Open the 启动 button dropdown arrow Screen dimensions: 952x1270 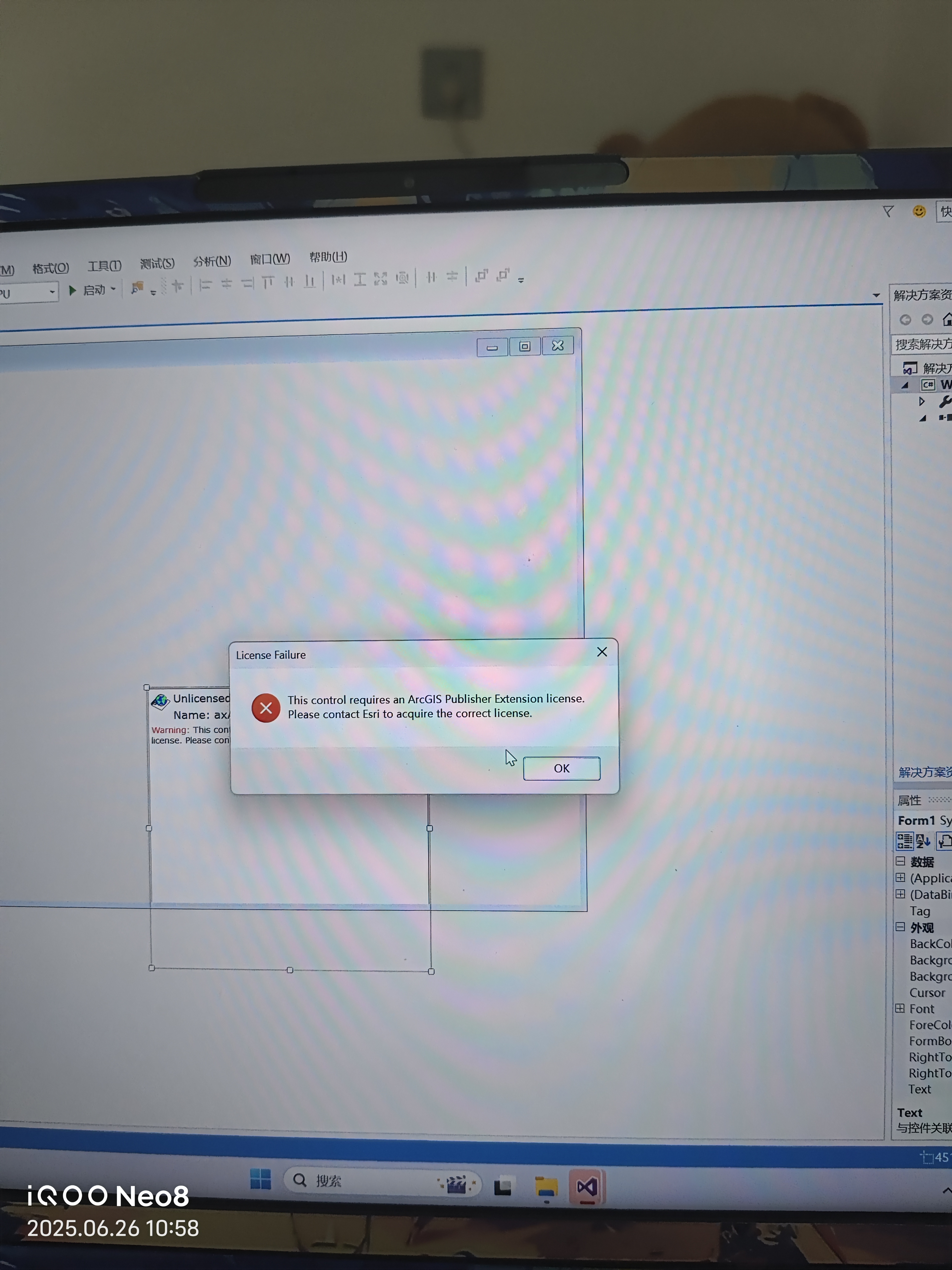coord(113,289)
